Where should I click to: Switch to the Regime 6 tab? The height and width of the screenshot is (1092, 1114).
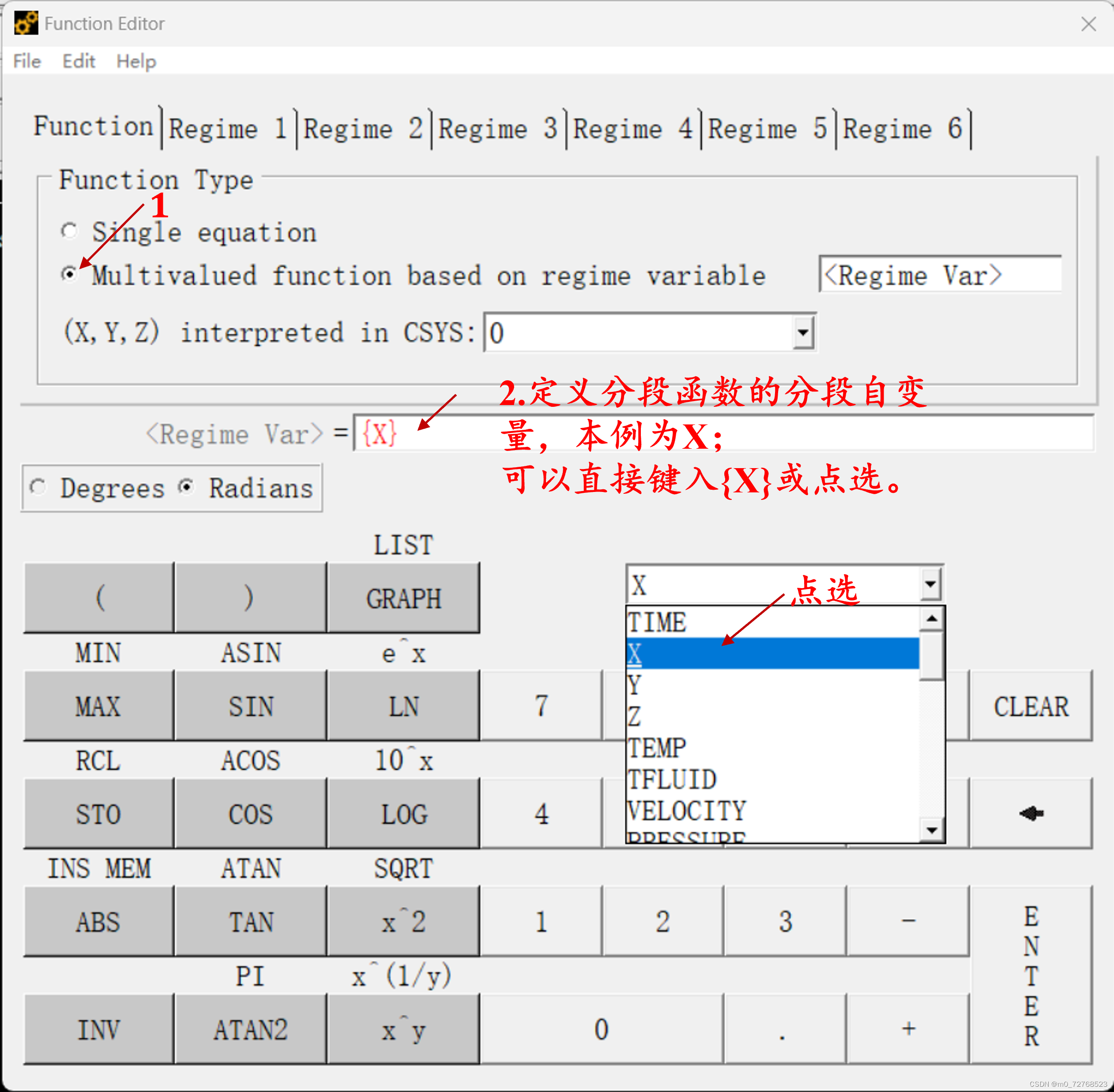tap(902, 128)
